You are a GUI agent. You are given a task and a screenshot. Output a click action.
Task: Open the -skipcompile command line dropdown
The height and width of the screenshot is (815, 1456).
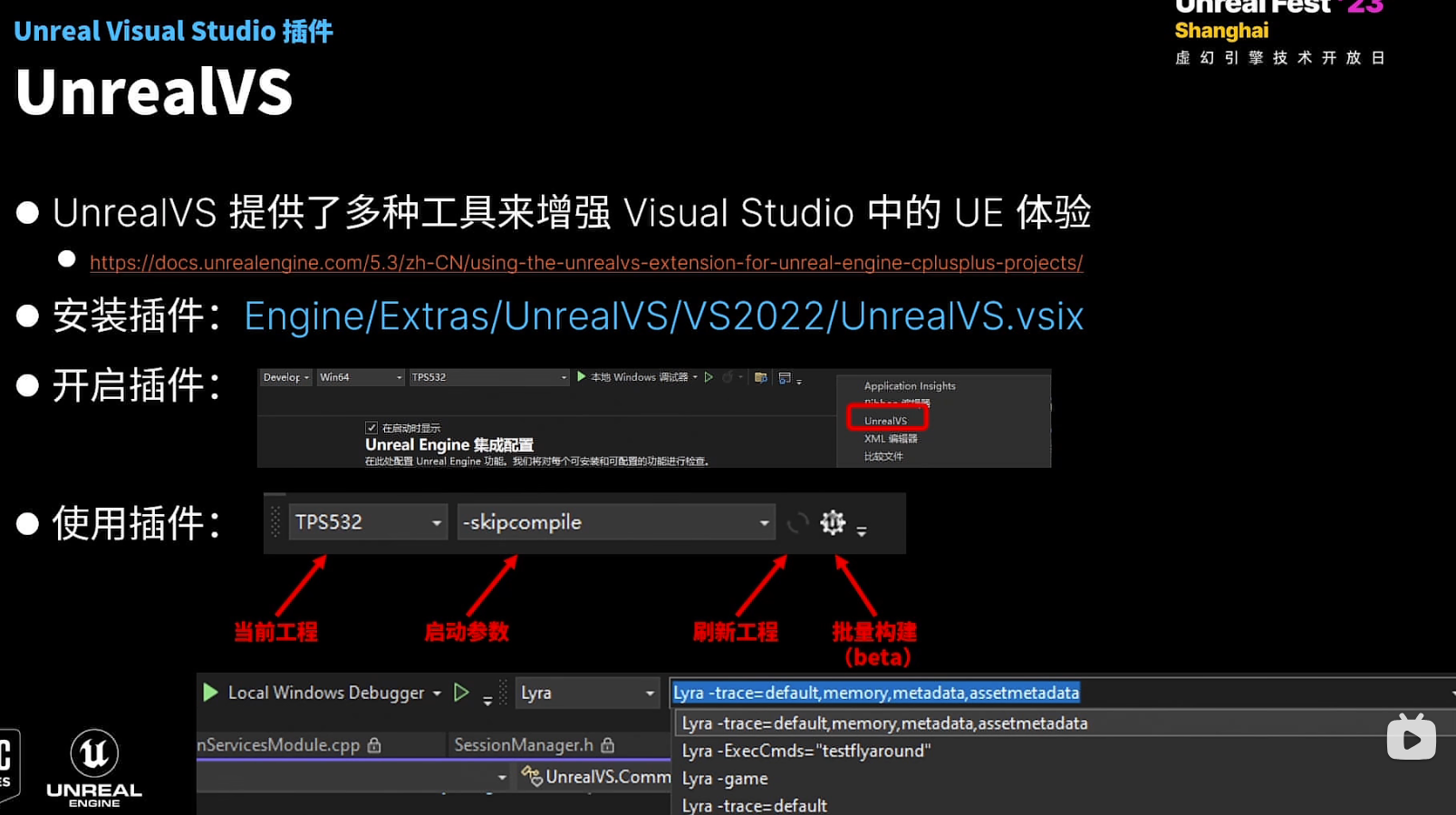click(x=616, y=523)
